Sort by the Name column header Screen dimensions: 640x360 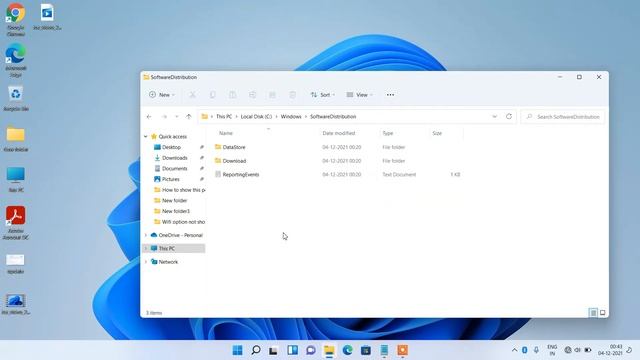[226, 133]
